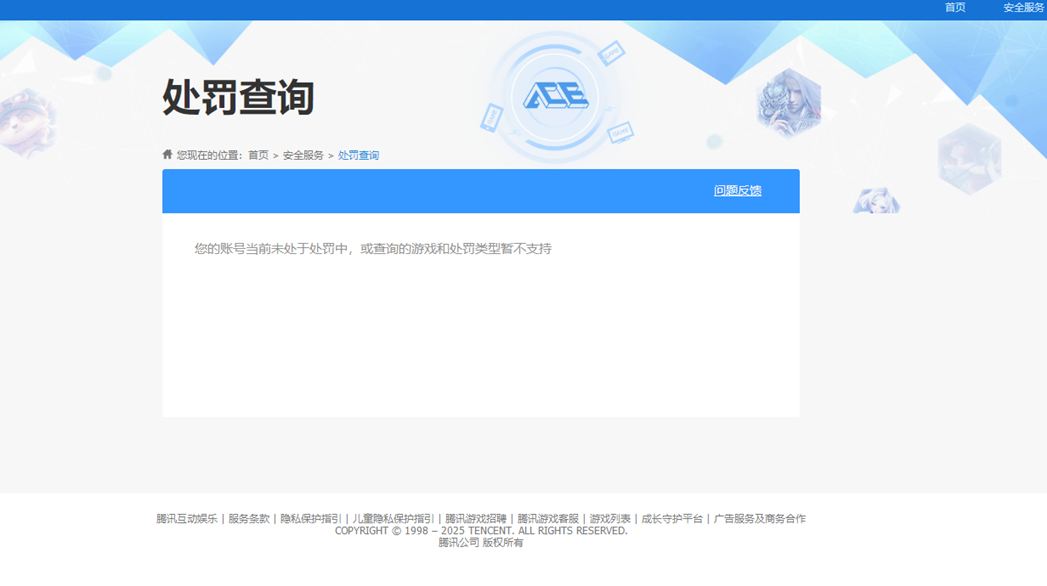Click the small anime character hexagon lower right
The width and height of the screenshot is (1047, 586).
click(876, 200)
